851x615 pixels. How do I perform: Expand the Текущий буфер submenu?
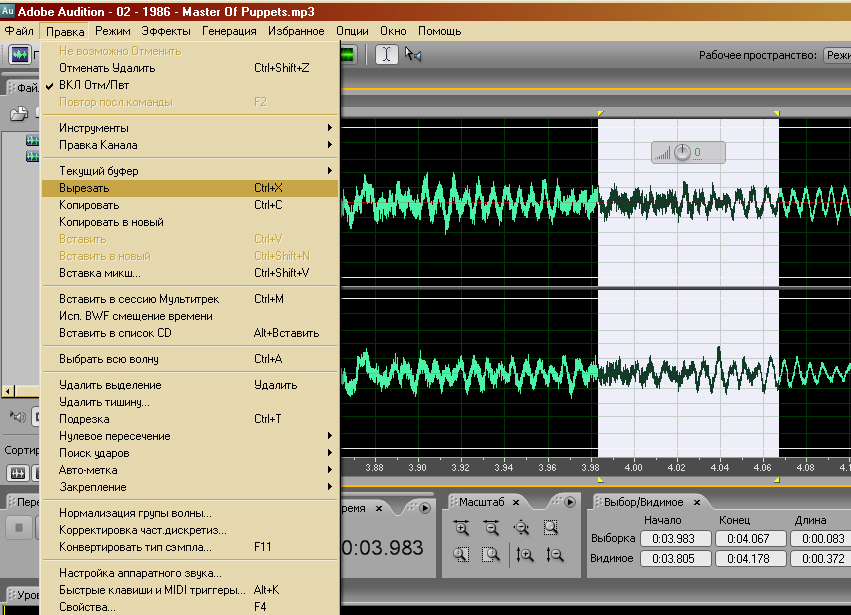click(x=190, y=171)
